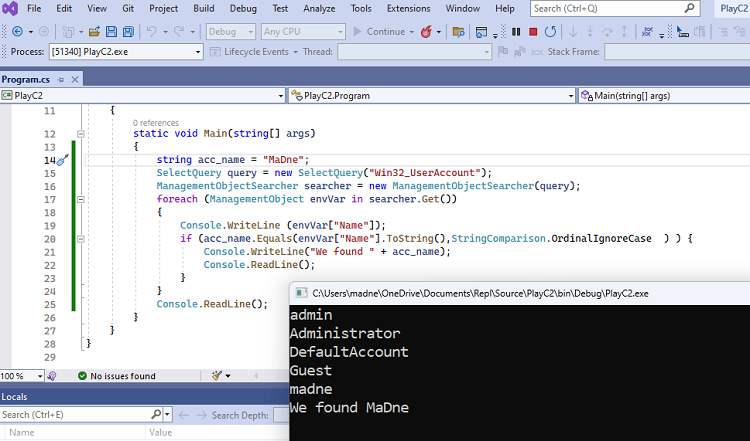Open the Any CPU platform dropdown

(303, 32)
